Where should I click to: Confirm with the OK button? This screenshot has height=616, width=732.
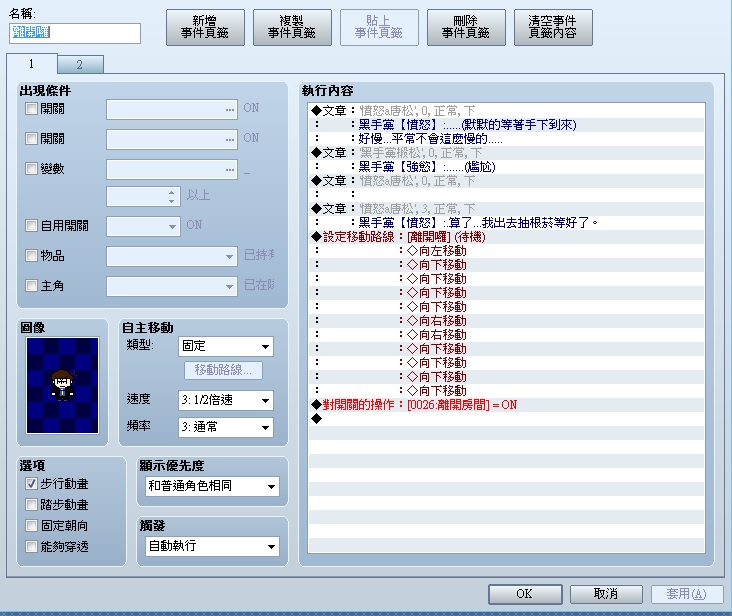[x=525, y=594]
